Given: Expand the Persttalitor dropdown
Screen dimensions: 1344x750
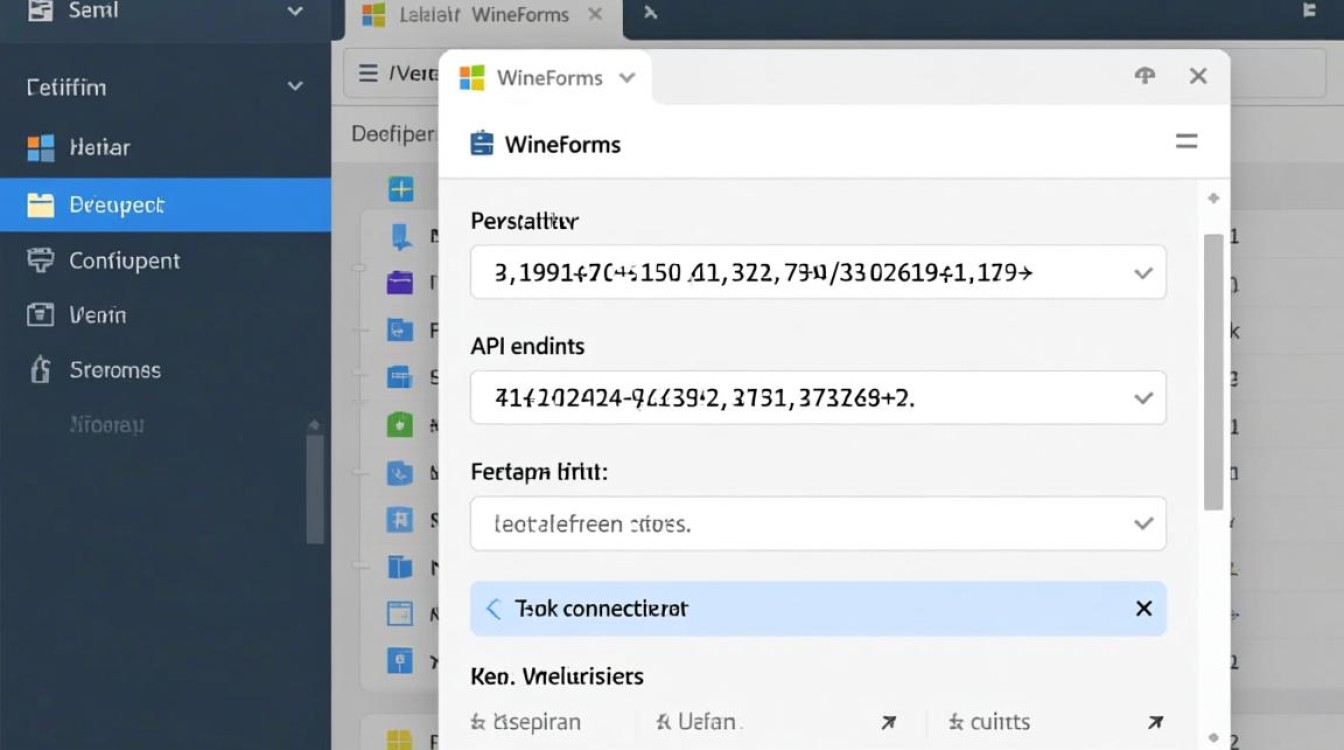Looking at the screenshot, I should [1143, 273].
